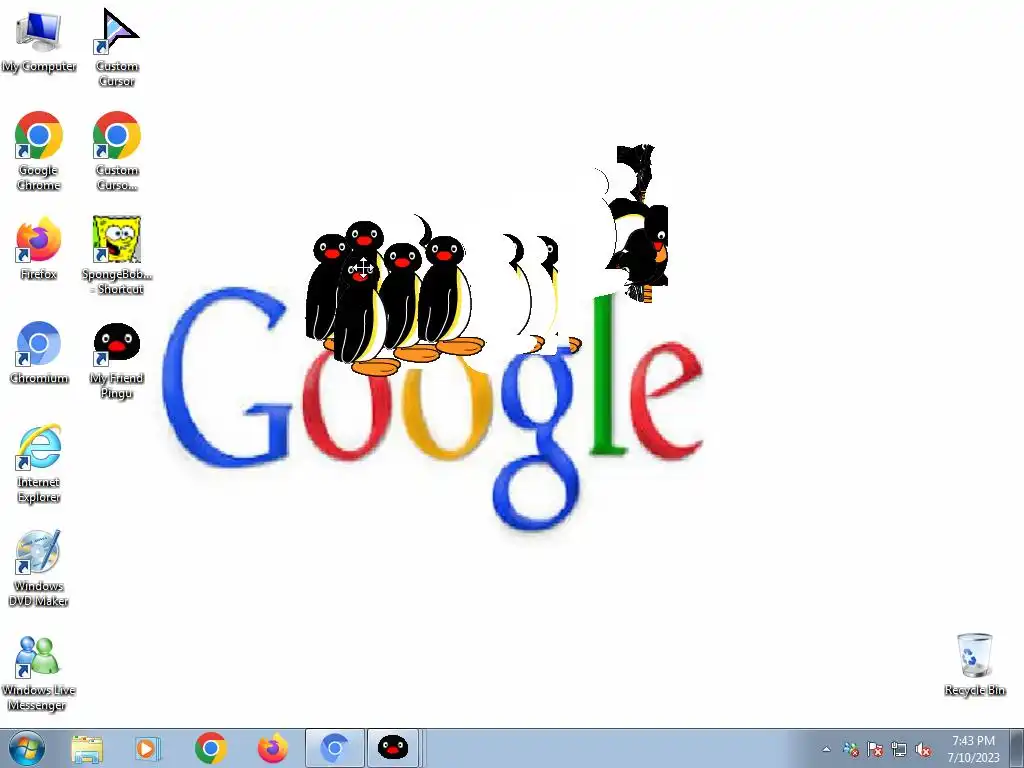Select the Windows DVD Maker icon
The height and width of the screenshot is (768, 1024).
39,567
